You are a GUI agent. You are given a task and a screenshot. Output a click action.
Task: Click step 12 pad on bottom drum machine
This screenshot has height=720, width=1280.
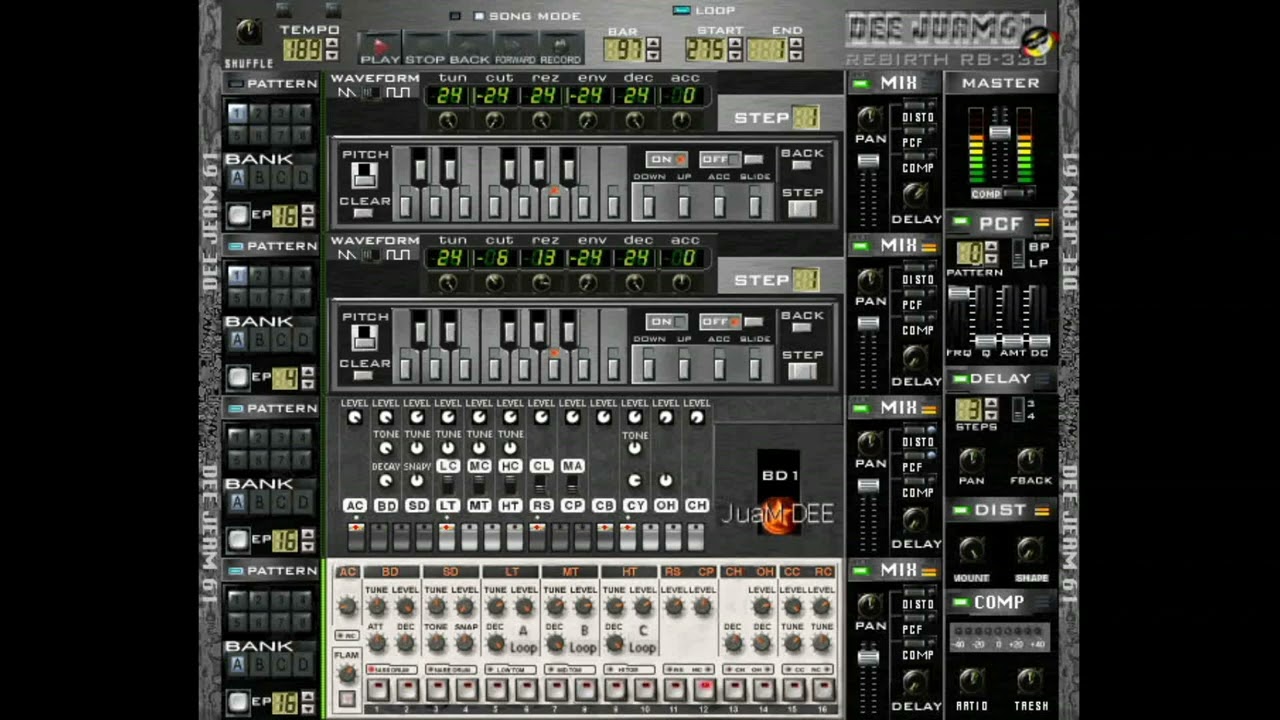[x=704, y=689]
